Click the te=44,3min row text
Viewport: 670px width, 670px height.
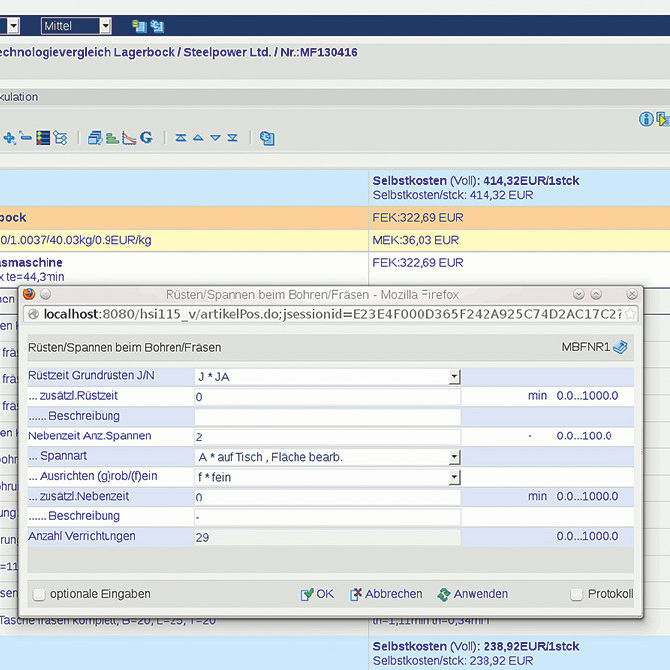[32, 277]
